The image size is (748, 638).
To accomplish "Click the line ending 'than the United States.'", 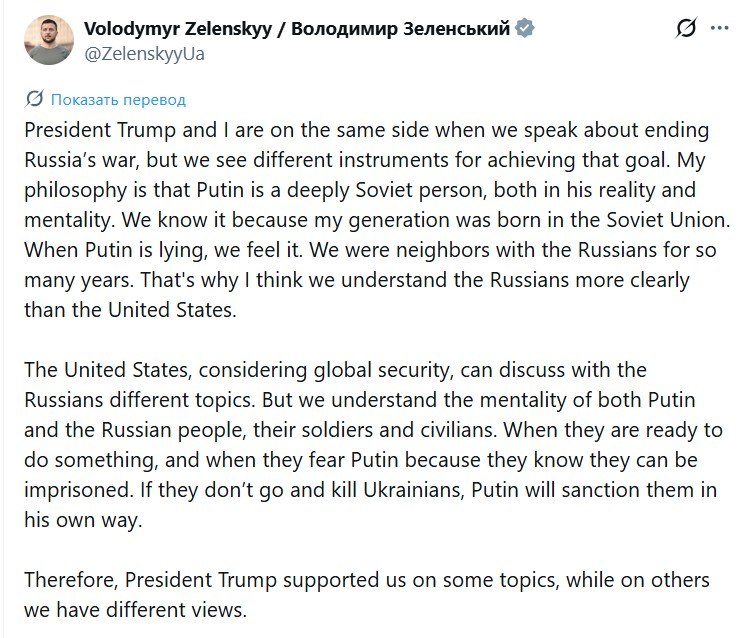I will [x=130, y=310].
